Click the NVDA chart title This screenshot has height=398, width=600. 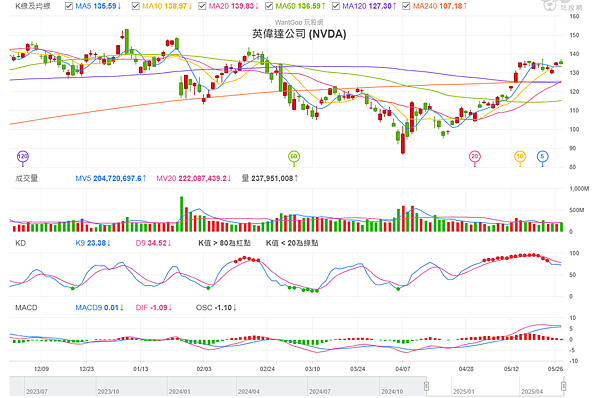click(299, 34)
